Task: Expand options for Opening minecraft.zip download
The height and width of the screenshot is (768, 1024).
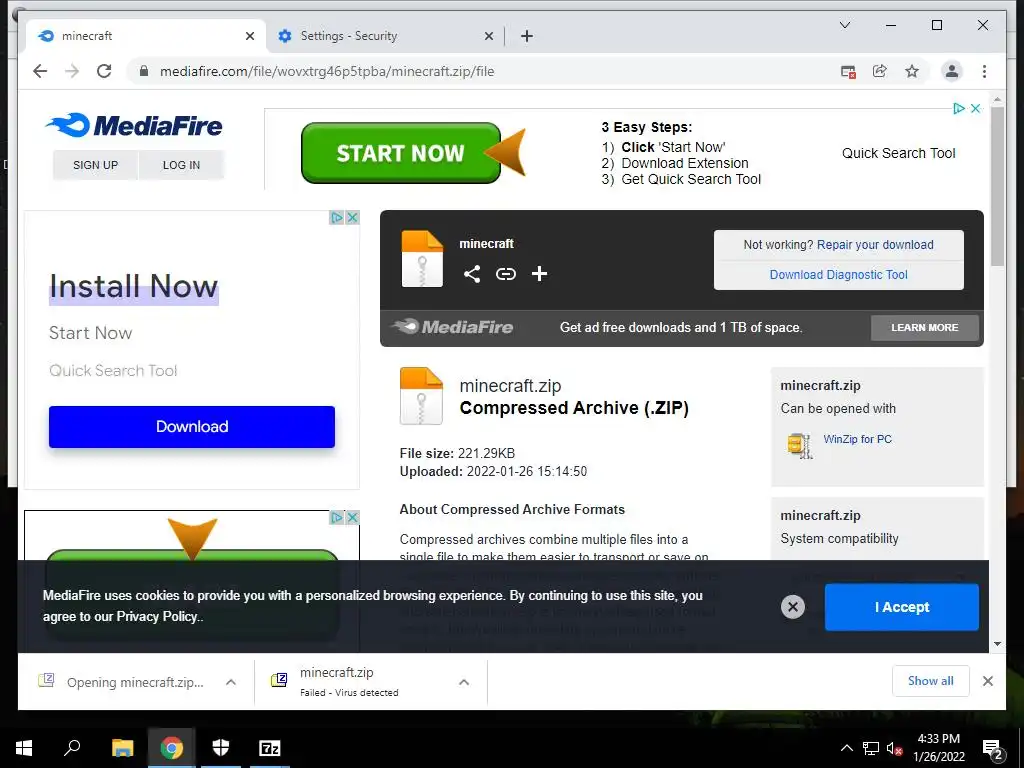Action: pos(231,682)
